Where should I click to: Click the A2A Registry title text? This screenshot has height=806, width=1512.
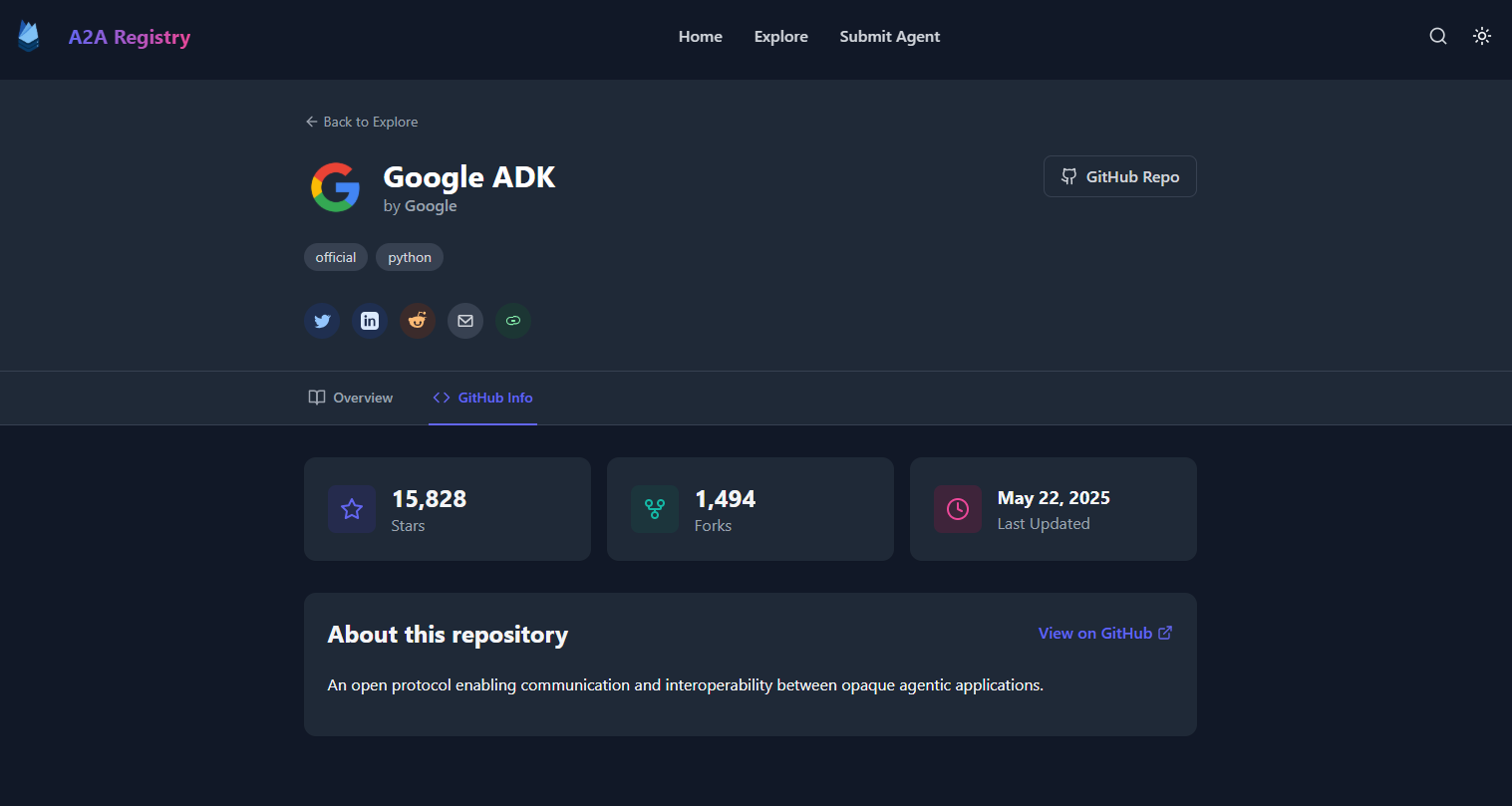[x=130, y=37]
